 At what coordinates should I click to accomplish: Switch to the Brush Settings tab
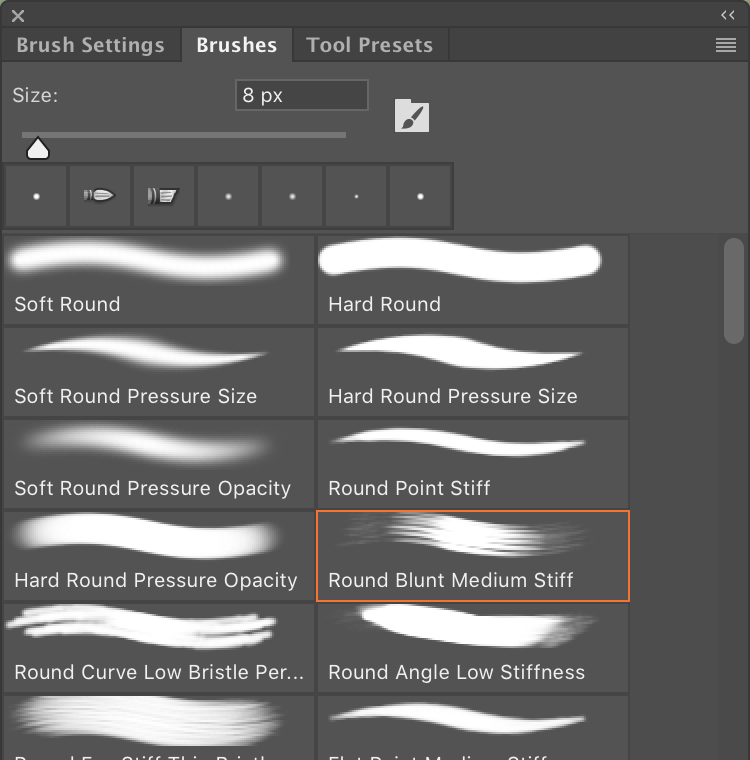(x=91, y=45)
